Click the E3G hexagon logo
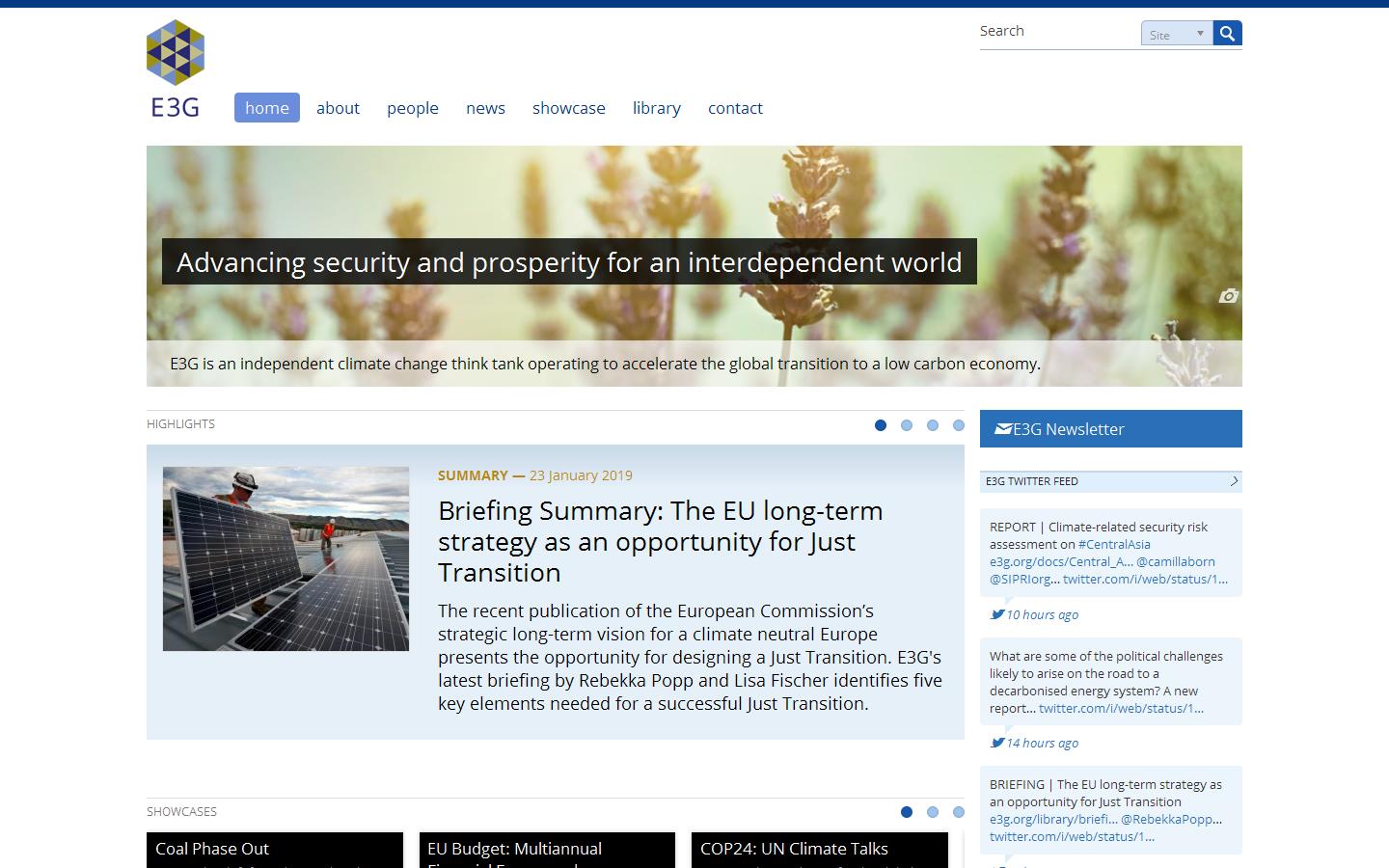This screenshot has height=868, width=1389. (175, 51)
